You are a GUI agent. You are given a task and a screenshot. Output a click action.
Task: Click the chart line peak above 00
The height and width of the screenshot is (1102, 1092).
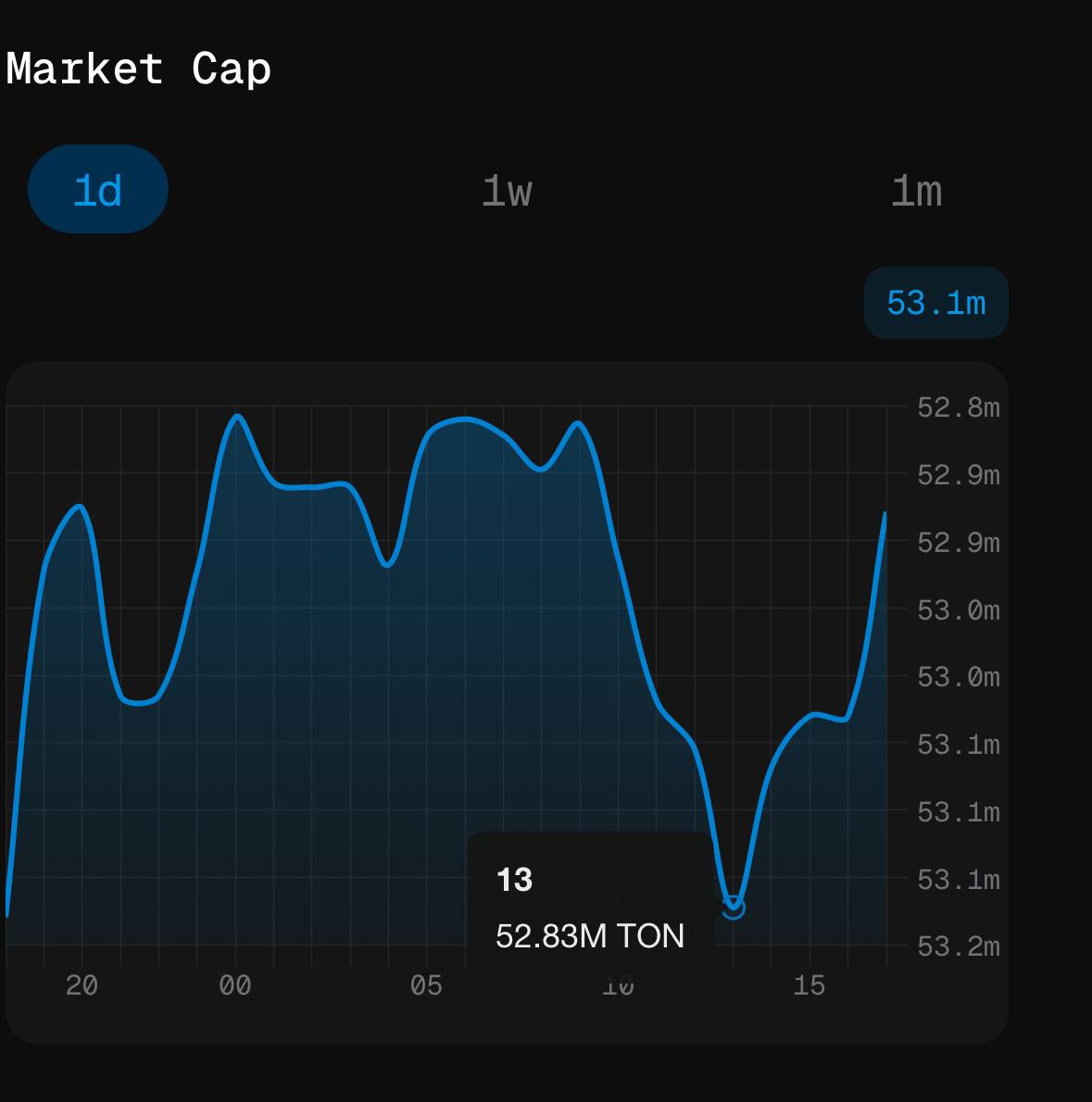[238, 416]
